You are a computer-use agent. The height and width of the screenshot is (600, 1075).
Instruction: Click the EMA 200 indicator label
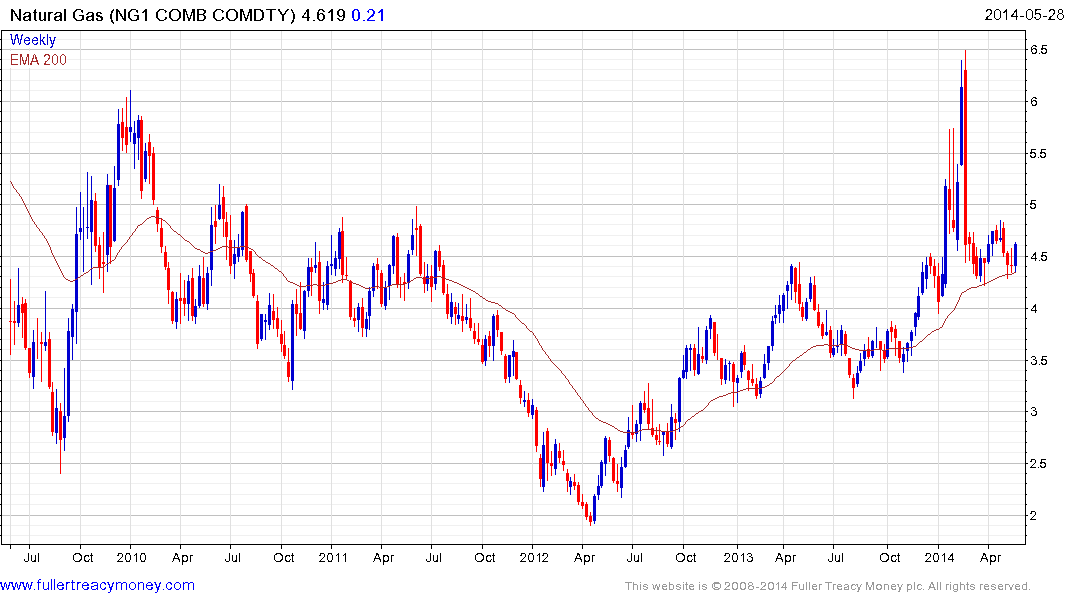[38, 59]
